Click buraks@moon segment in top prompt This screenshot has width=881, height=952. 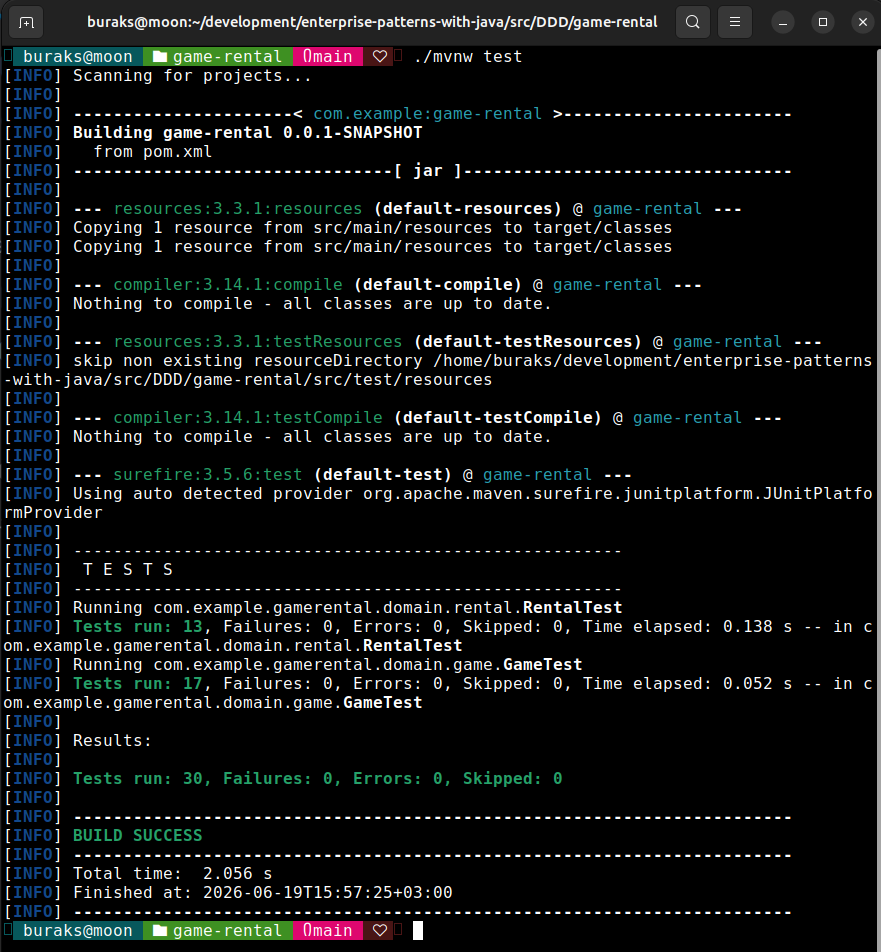[78, 56]
